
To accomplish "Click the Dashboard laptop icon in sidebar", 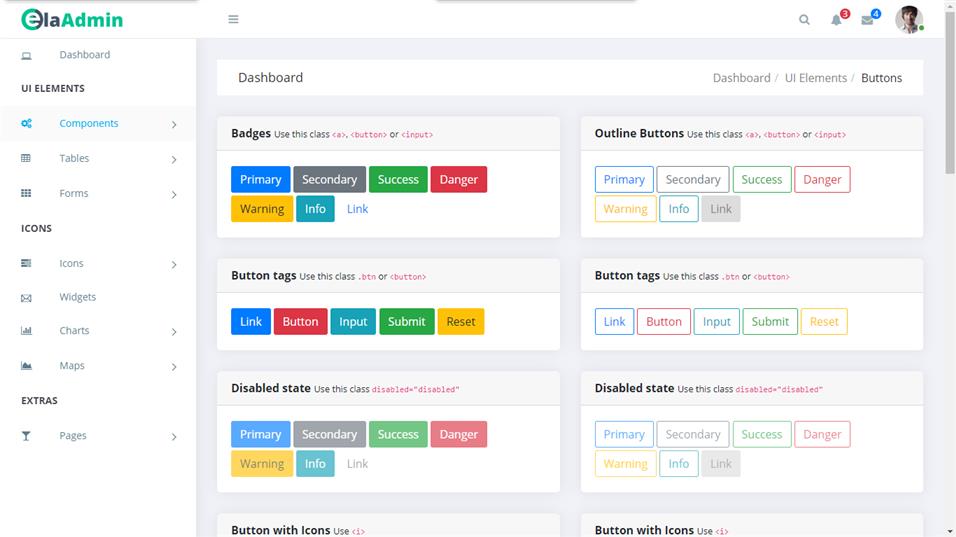I will pos(27,55).
